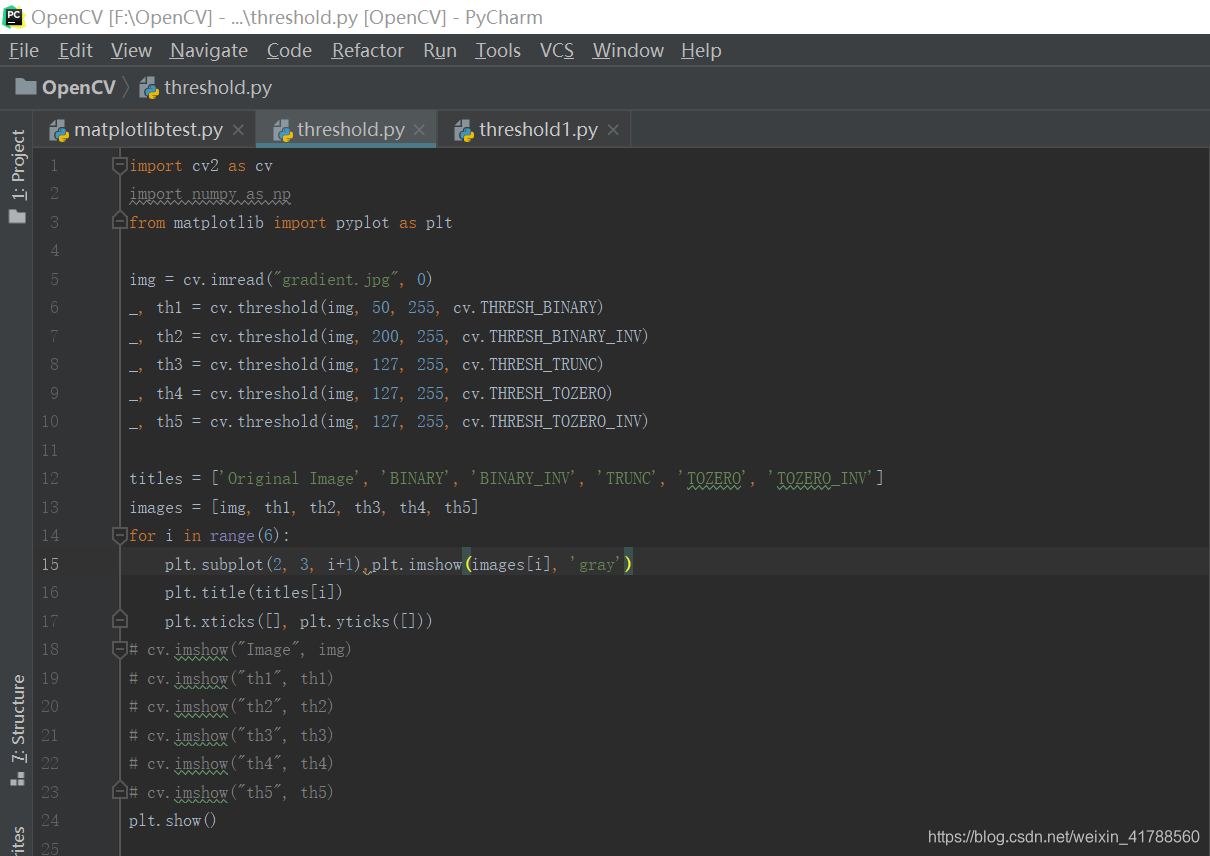Screen dimensions: 1210x856
Task: Open the VCS menu
Action: (557, 51)
